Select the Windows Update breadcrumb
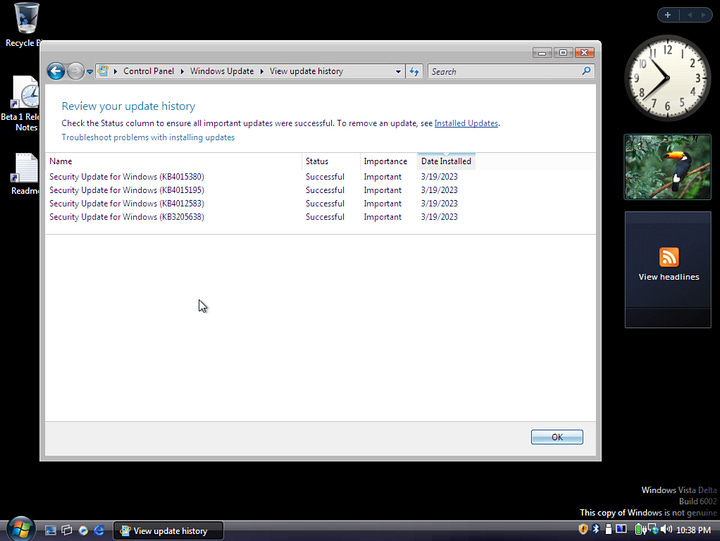The height and width of the screenshot is (541, 720). coord(222,71)
